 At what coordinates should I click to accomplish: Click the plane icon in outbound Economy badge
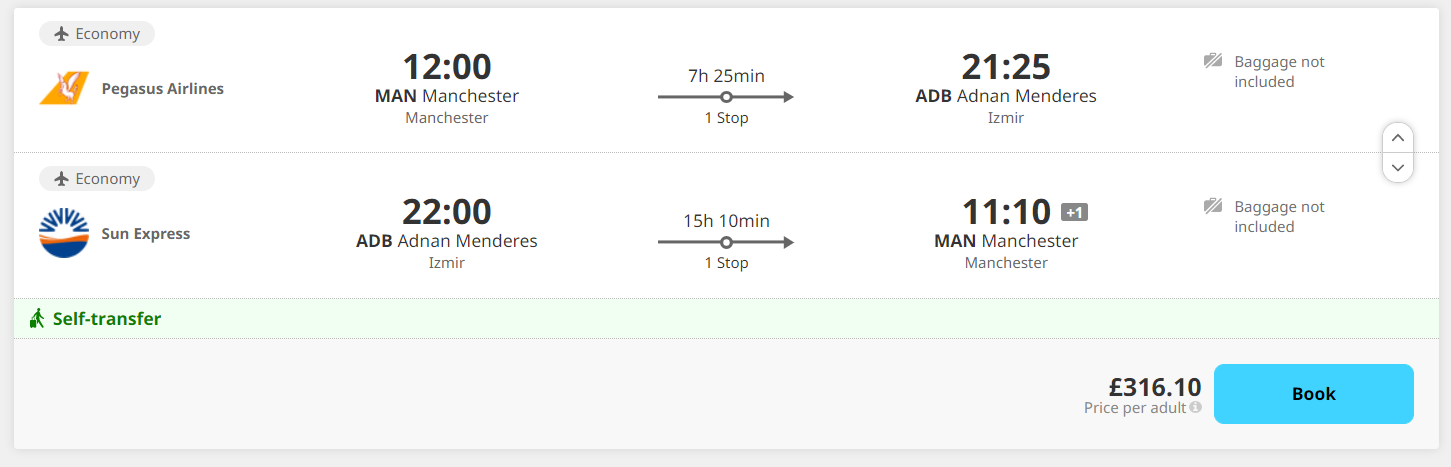pyautogui.click(x=61, y=34)
